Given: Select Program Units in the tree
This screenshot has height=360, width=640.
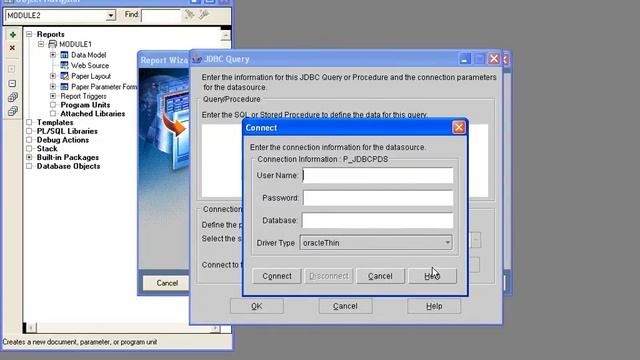Looking at the screenshot, I should [85, 105].
